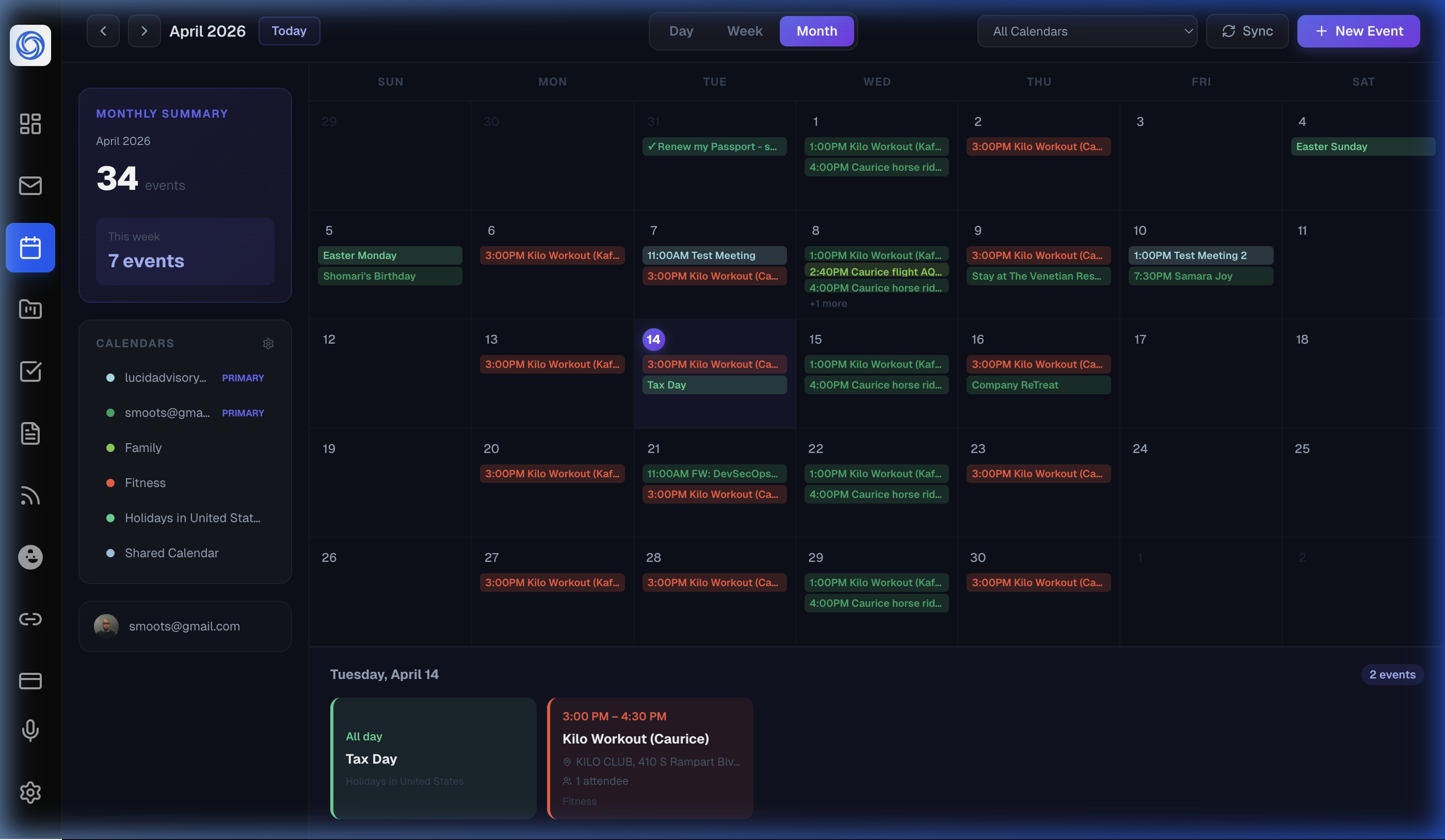This screenshot has width=1445, height=840.
Task: Switch to Week view tab
Action: click(x=744, y=31)
